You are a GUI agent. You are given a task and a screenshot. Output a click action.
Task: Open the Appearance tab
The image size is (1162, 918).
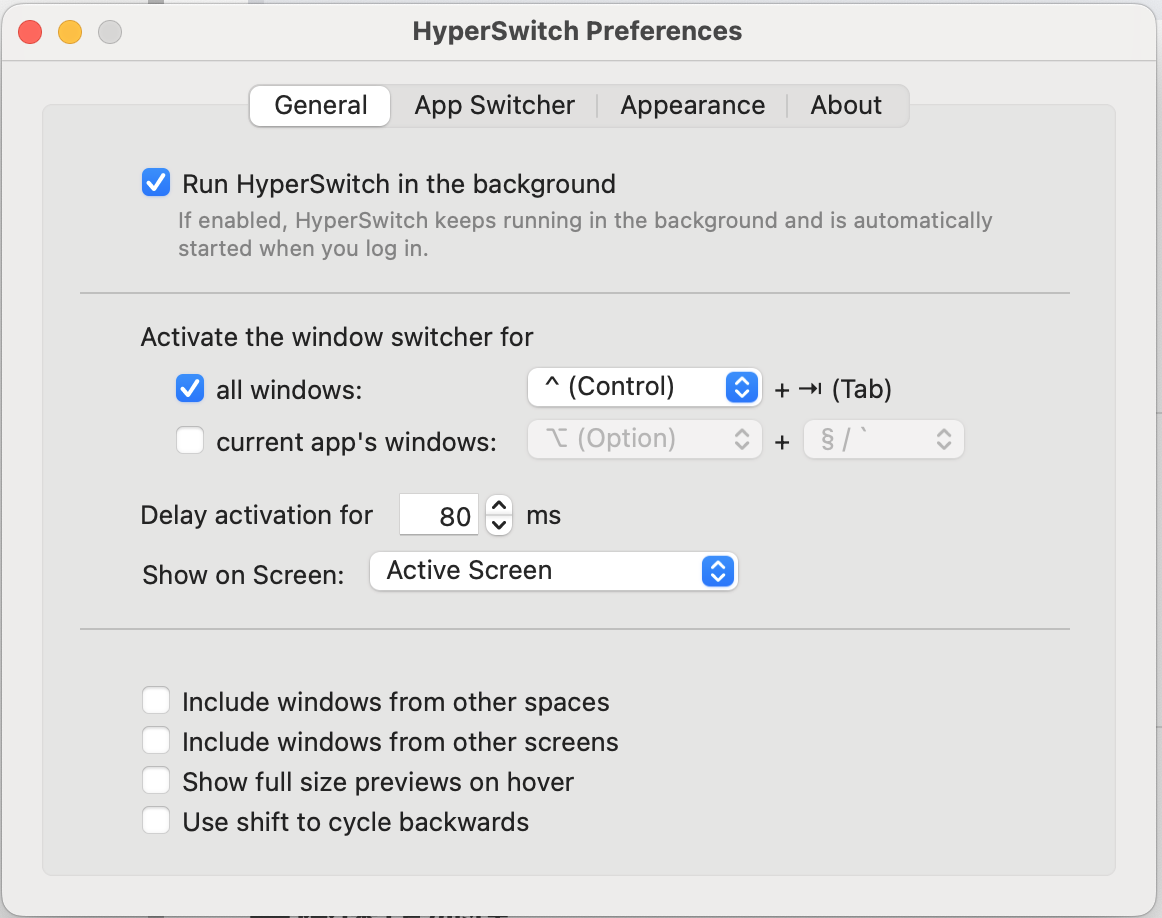click(x=692, y=105)
